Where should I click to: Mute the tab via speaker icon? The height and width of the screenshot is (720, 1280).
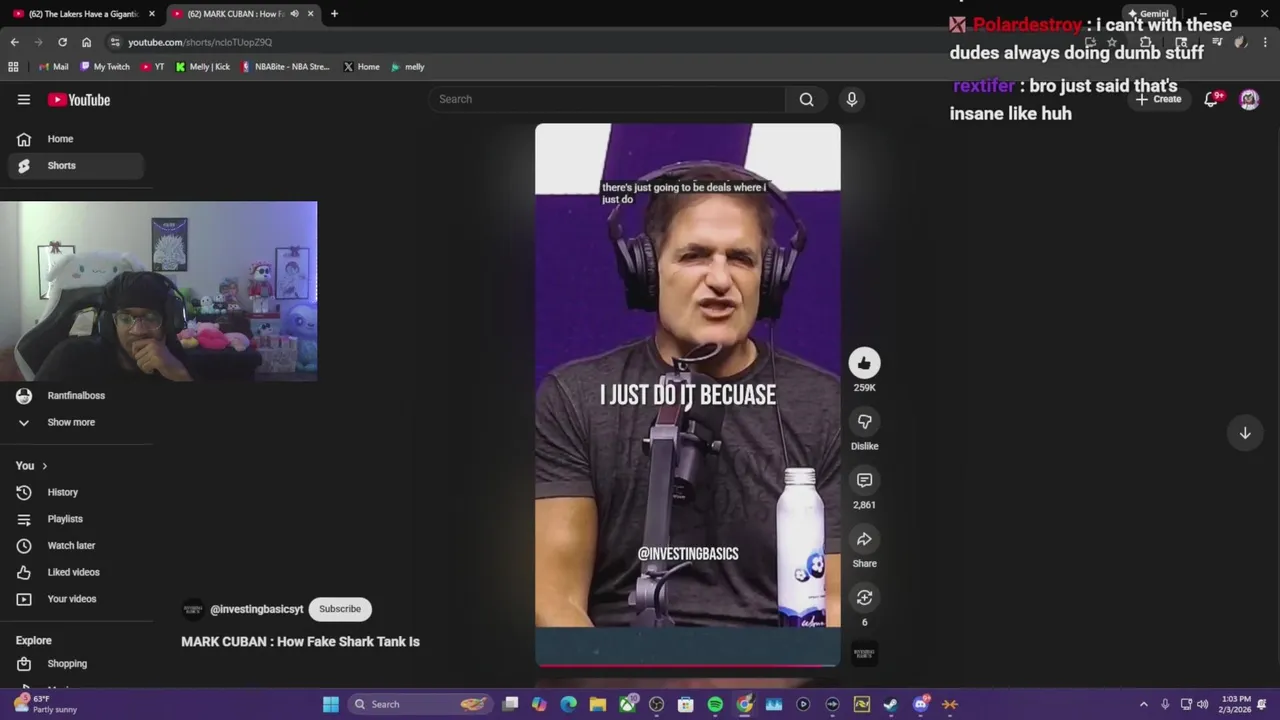click(x=294, y=14)
